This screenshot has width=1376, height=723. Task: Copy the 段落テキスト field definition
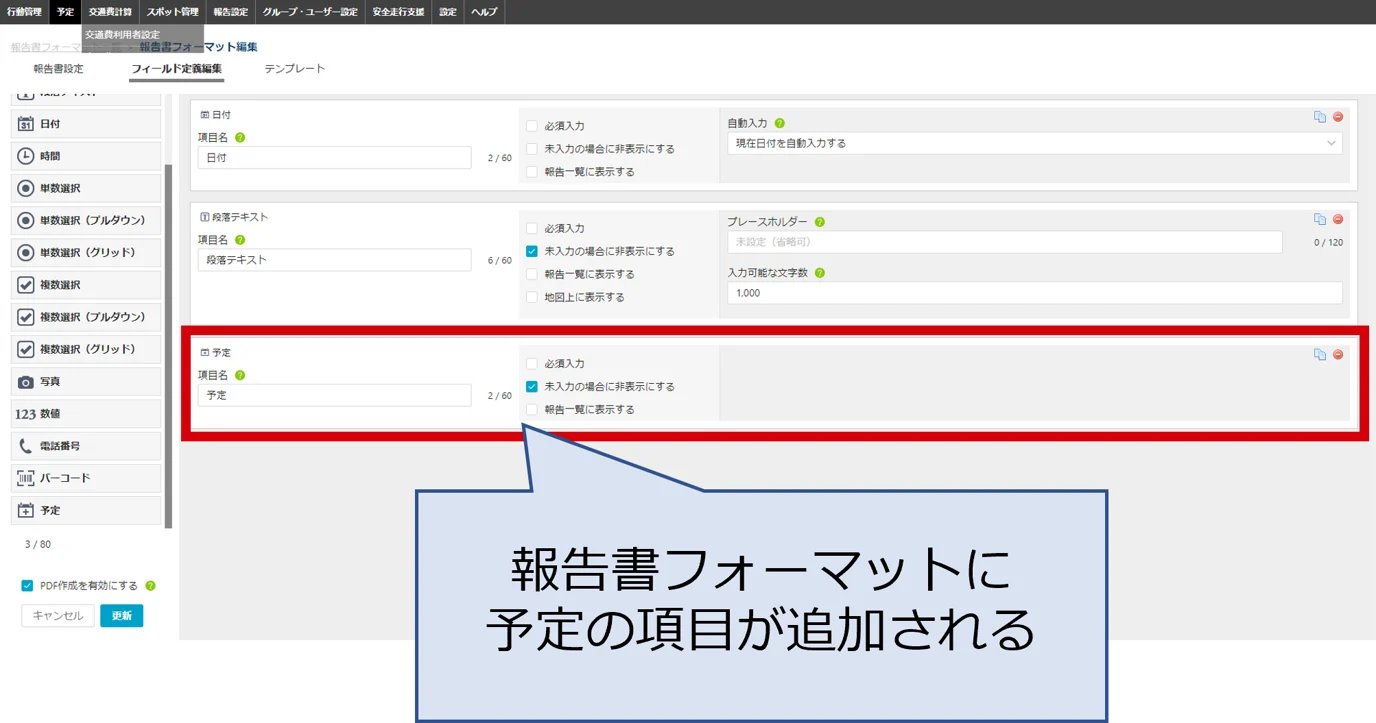(x=1320, y=219)
